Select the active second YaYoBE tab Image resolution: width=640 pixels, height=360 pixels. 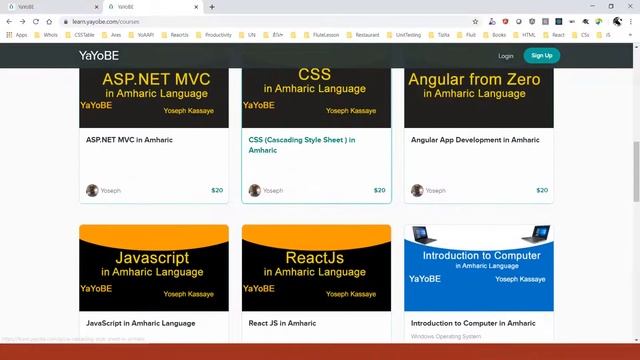tap(153, 7)
